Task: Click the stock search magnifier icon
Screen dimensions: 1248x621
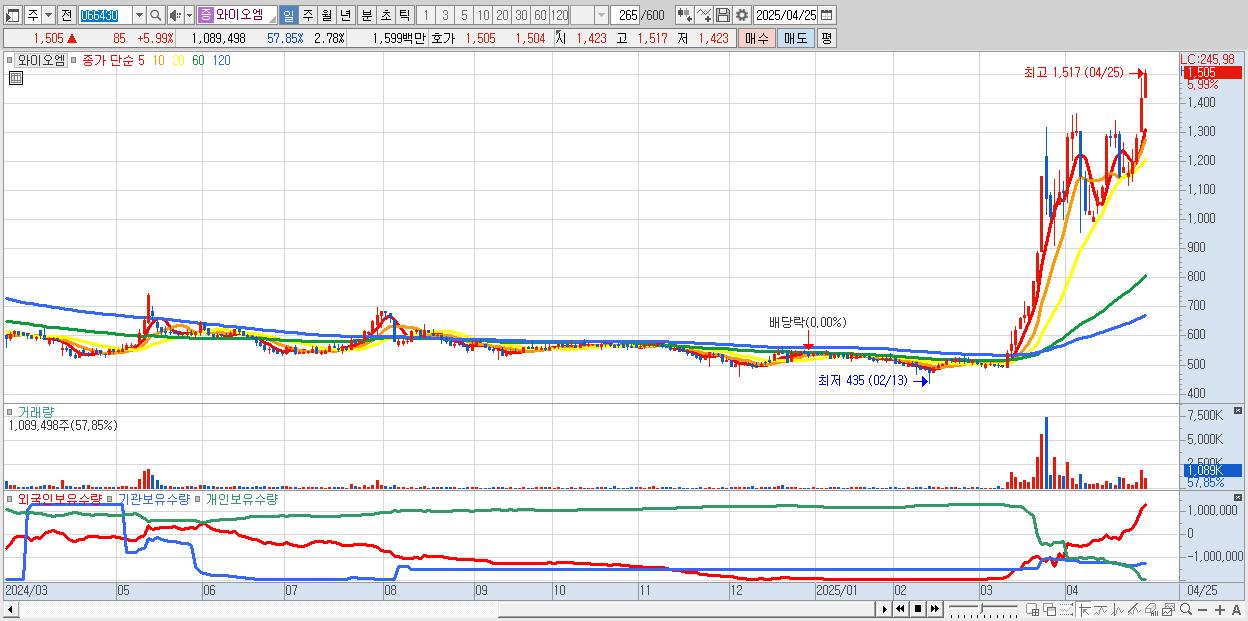Action: tap(156, 15)
